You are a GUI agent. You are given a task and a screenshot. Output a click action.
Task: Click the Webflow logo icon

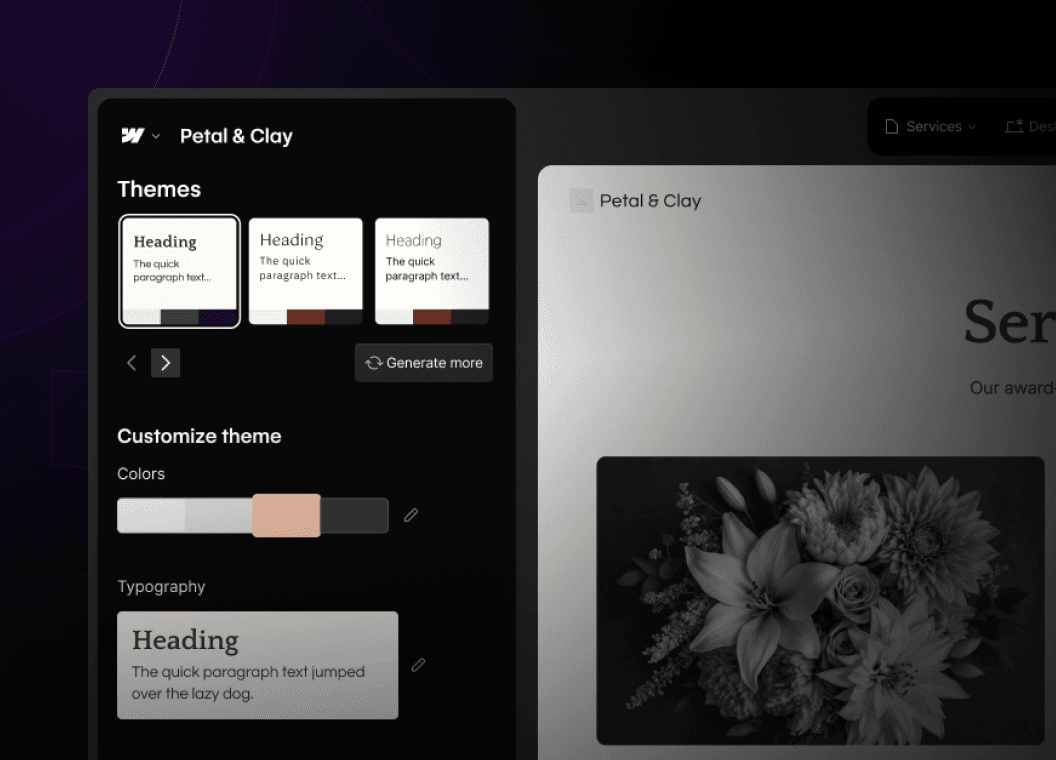[x=133, y=136]
